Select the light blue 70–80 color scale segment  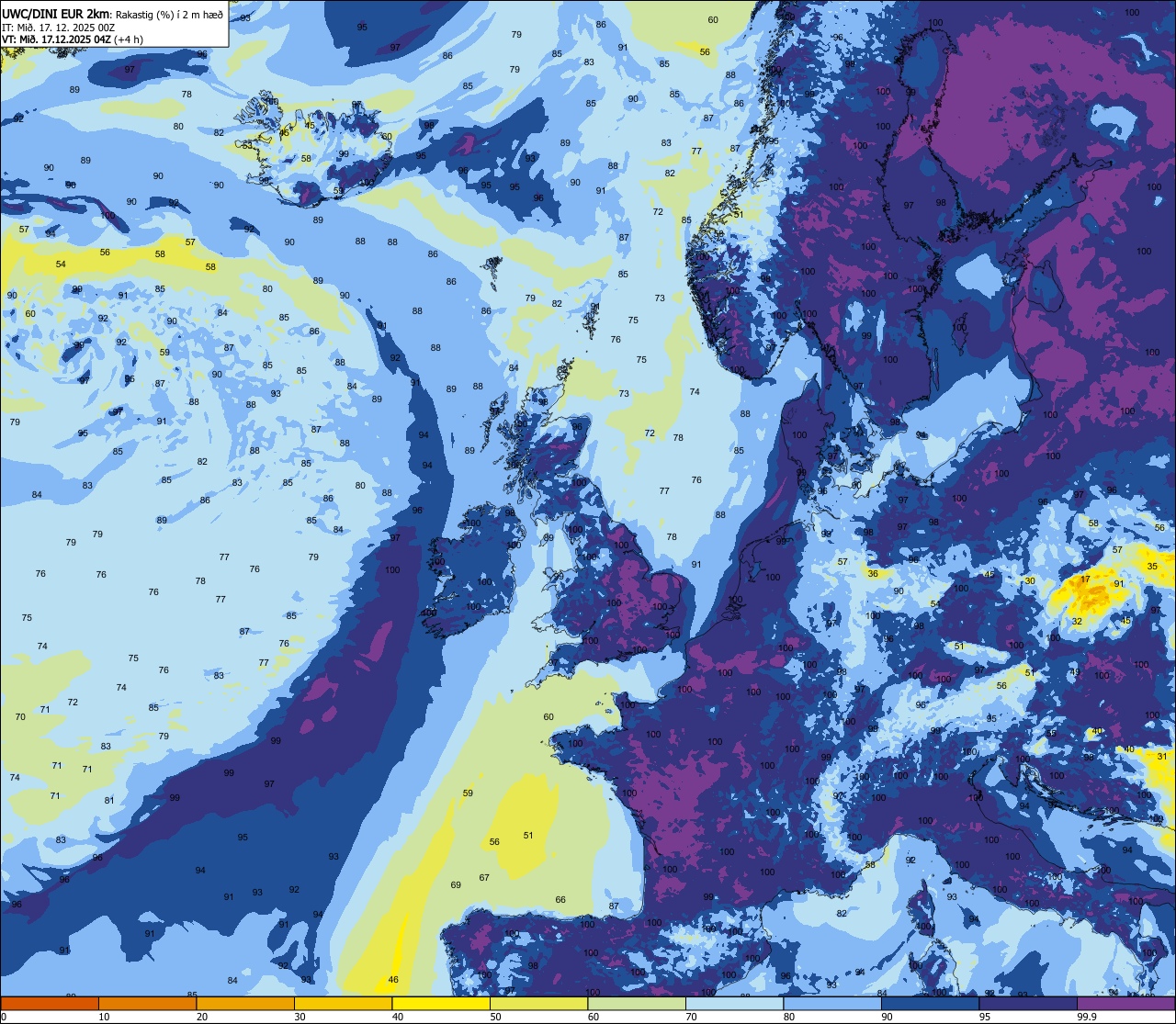734,1003
